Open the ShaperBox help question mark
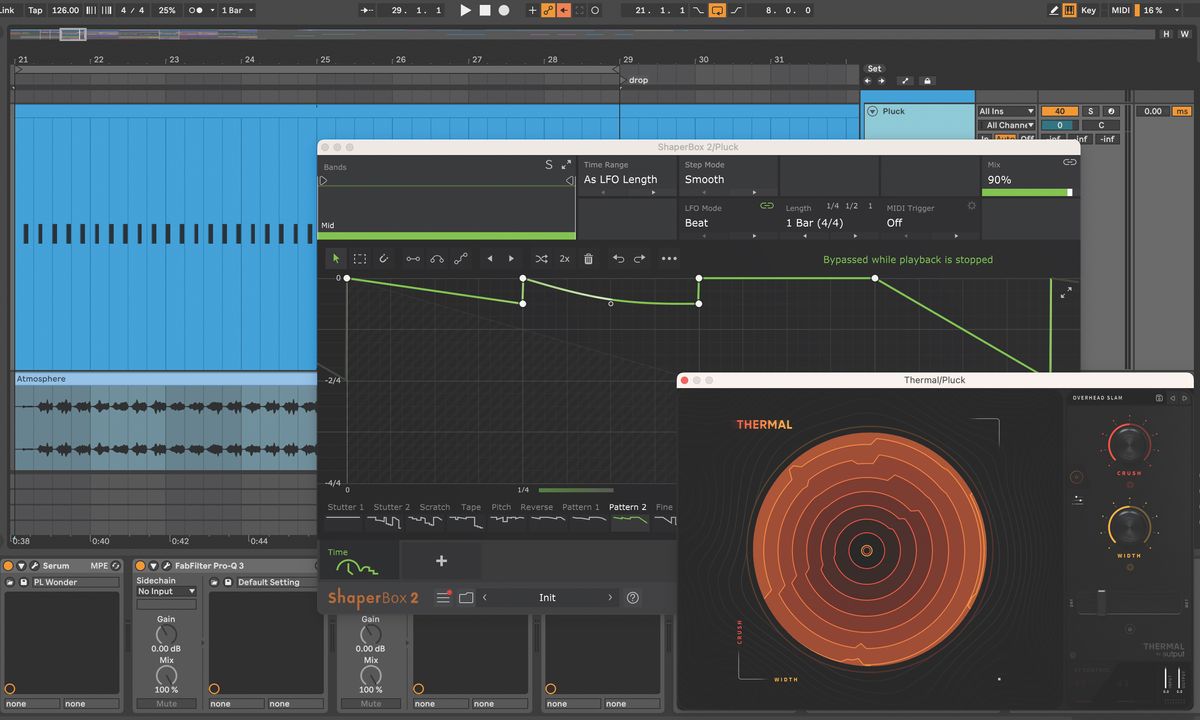Image resolution: width=1200 pixels, height=720 pixels. [x=633, y=598]
